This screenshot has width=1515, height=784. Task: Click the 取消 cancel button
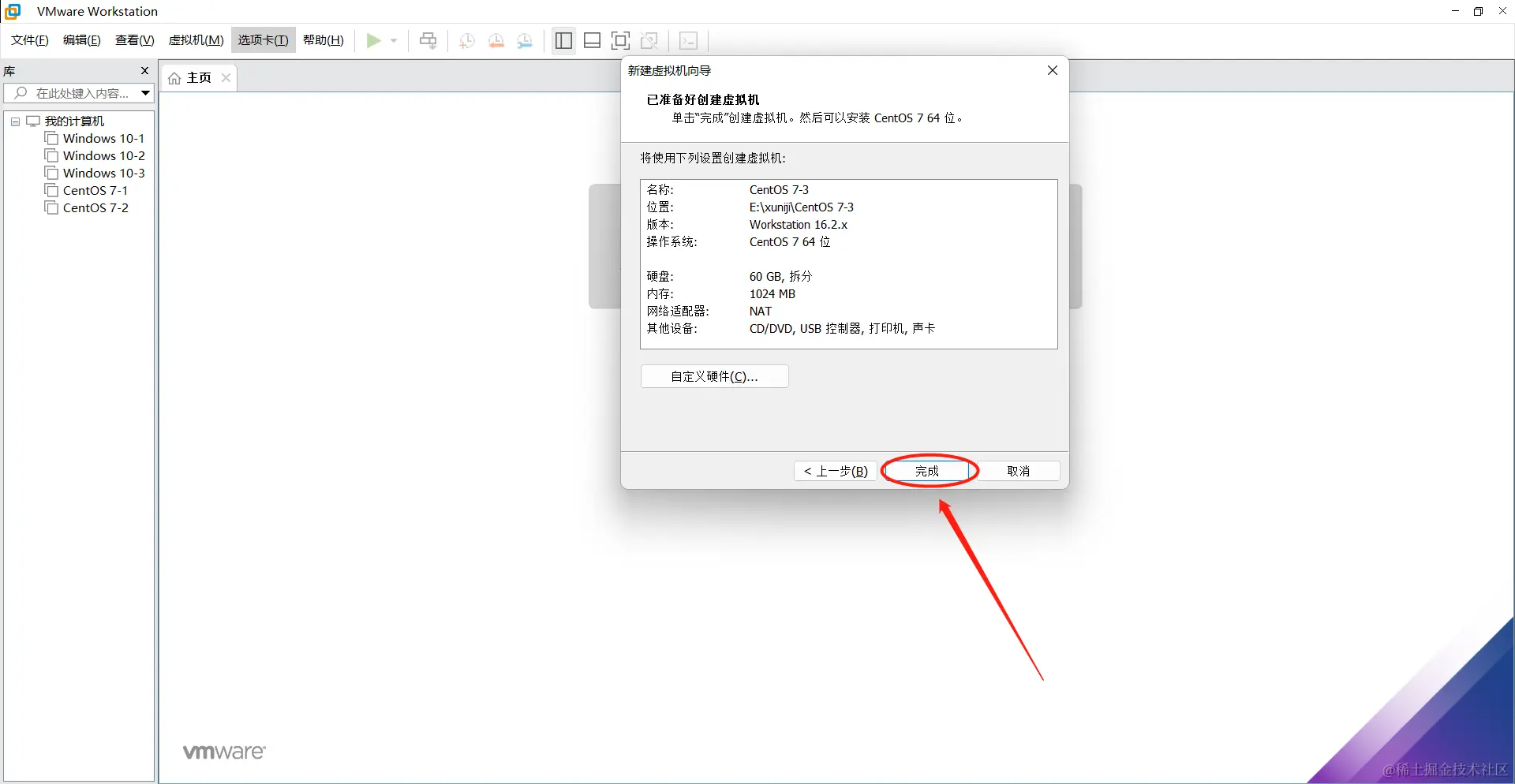[1019, 471]
